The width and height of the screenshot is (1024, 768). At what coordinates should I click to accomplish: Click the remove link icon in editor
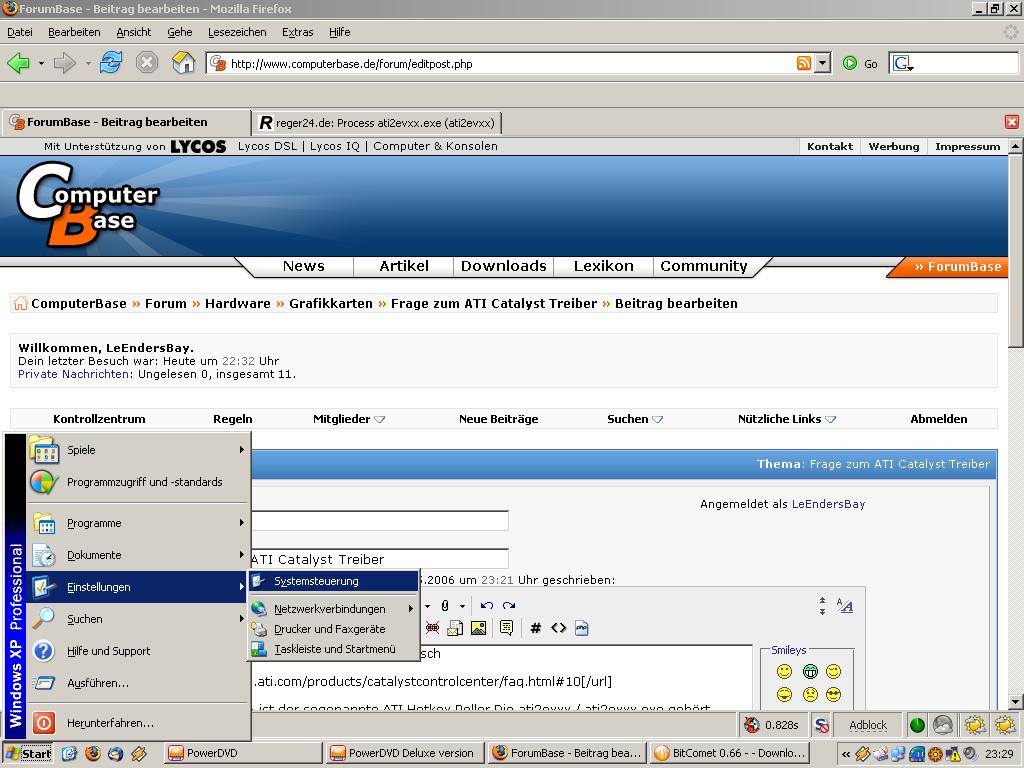pos(432,628)
